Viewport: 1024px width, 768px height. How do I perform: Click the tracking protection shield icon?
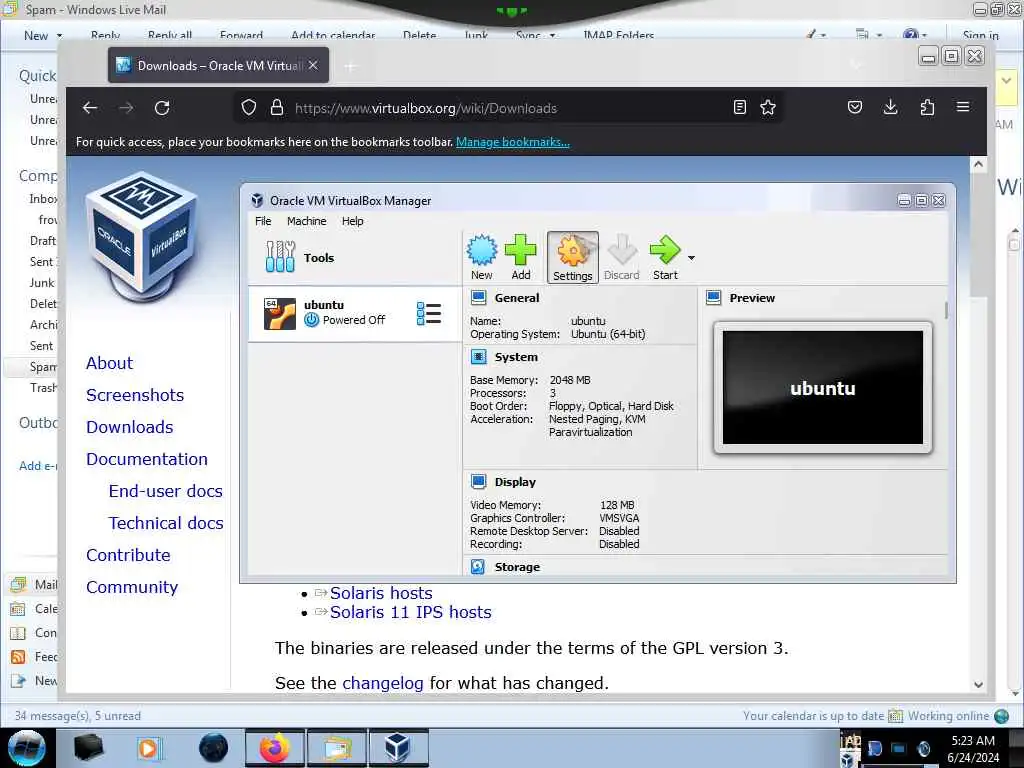pos(249,107)
